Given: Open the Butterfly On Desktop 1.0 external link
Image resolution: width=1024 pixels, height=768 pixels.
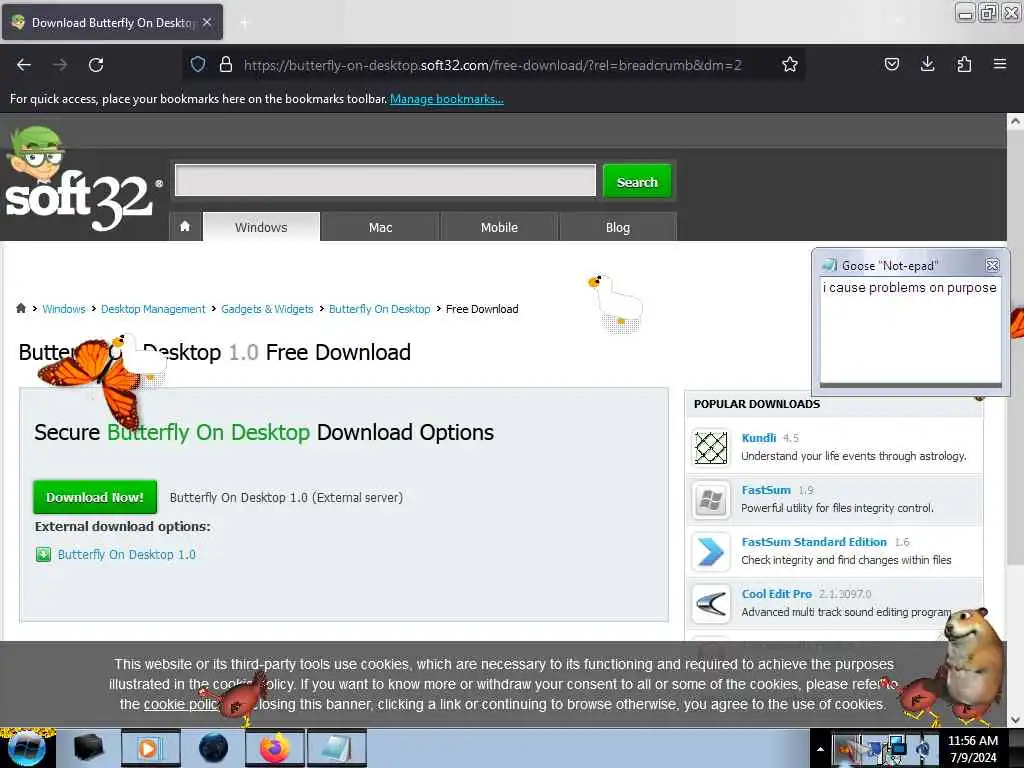Looking at the screenshot, I should (127, 554).
